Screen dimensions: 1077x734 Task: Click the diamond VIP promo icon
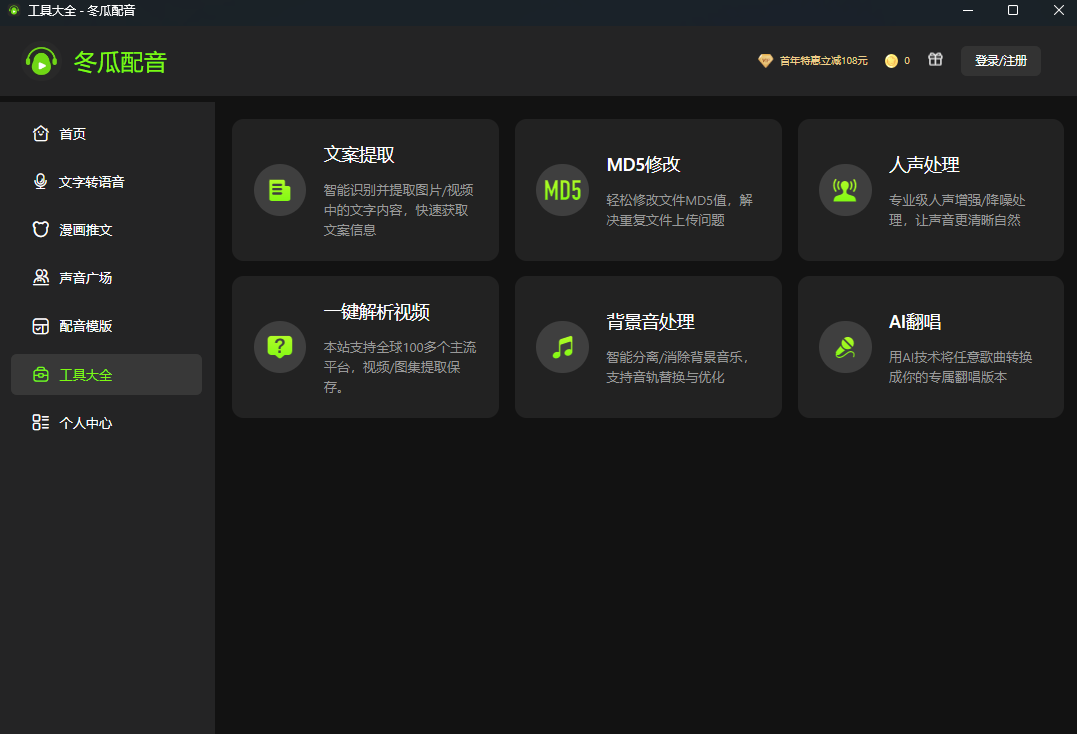tap(765, 61)
